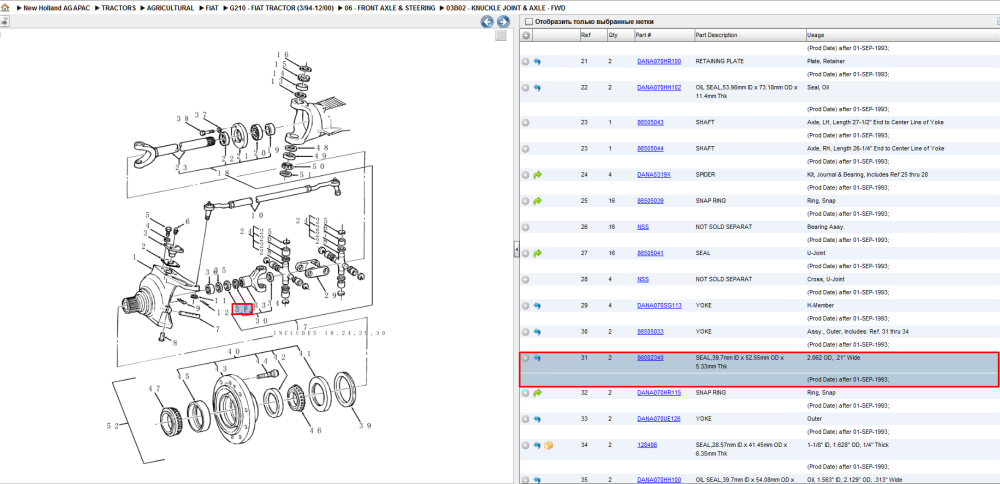Click the green arrow icon for DANA5319X

pyautogui.click(x=537, y=175)
